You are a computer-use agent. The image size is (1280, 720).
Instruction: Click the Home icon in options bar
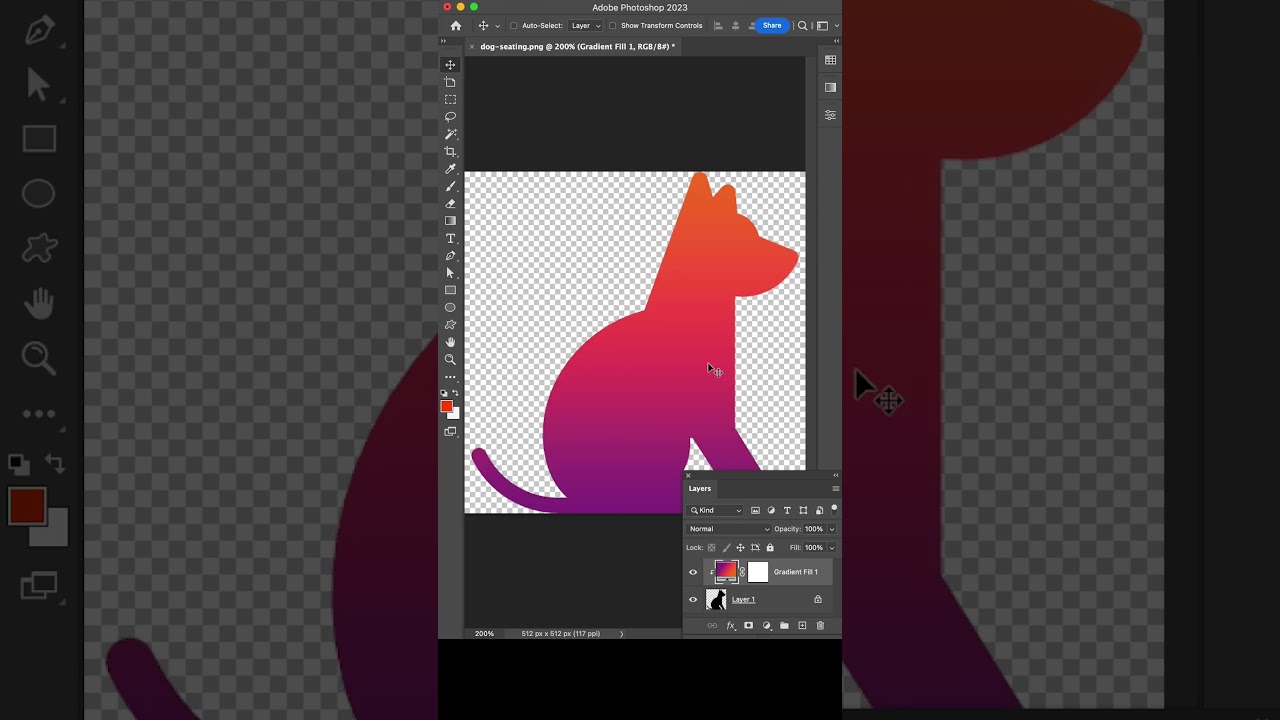pos(456,26)
